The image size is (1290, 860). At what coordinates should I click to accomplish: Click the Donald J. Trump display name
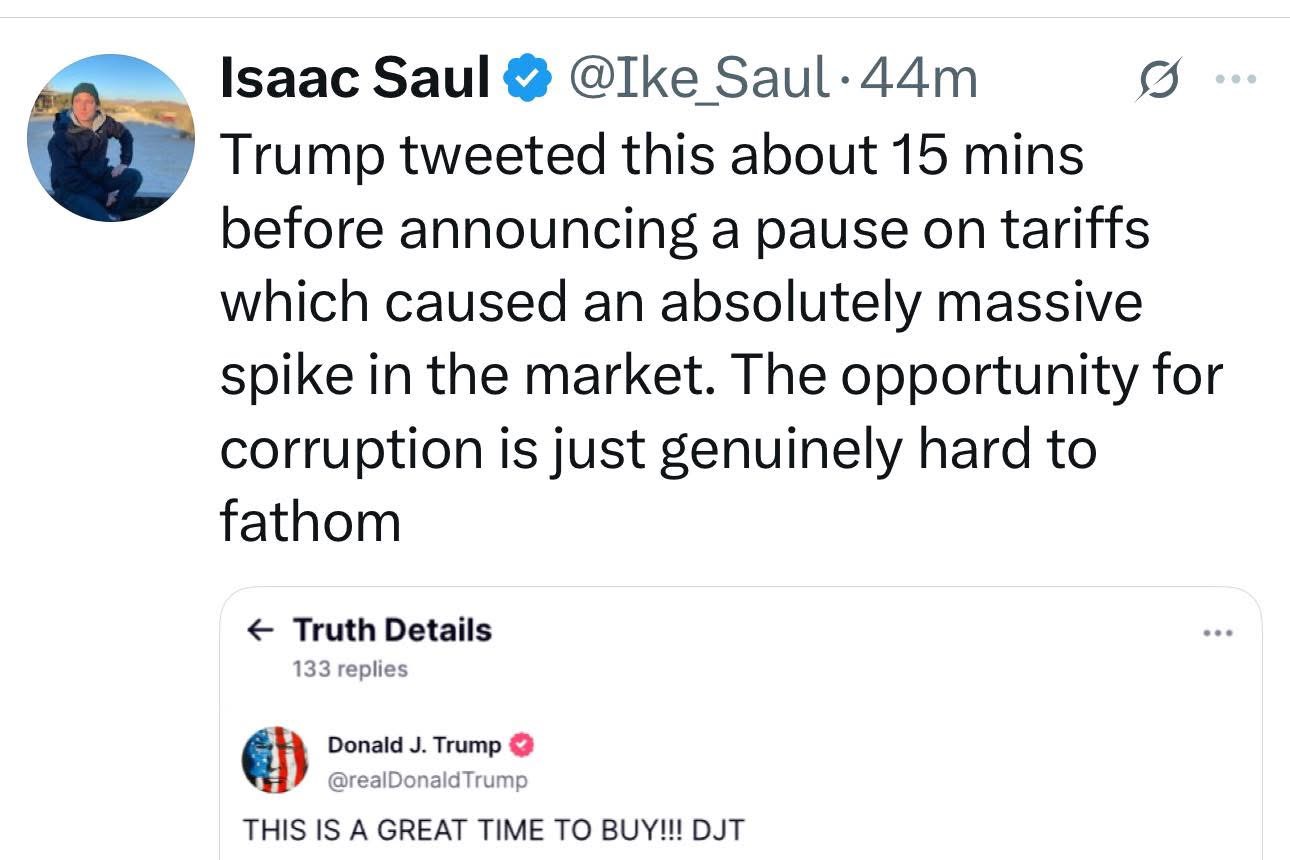coord(414,745)
